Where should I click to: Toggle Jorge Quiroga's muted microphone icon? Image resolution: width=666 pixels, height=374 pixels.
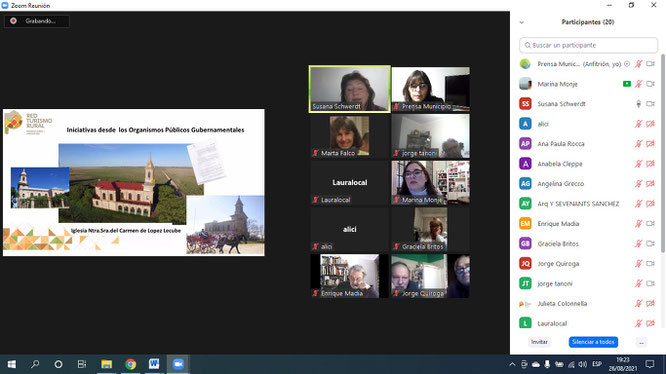[638, 264]
